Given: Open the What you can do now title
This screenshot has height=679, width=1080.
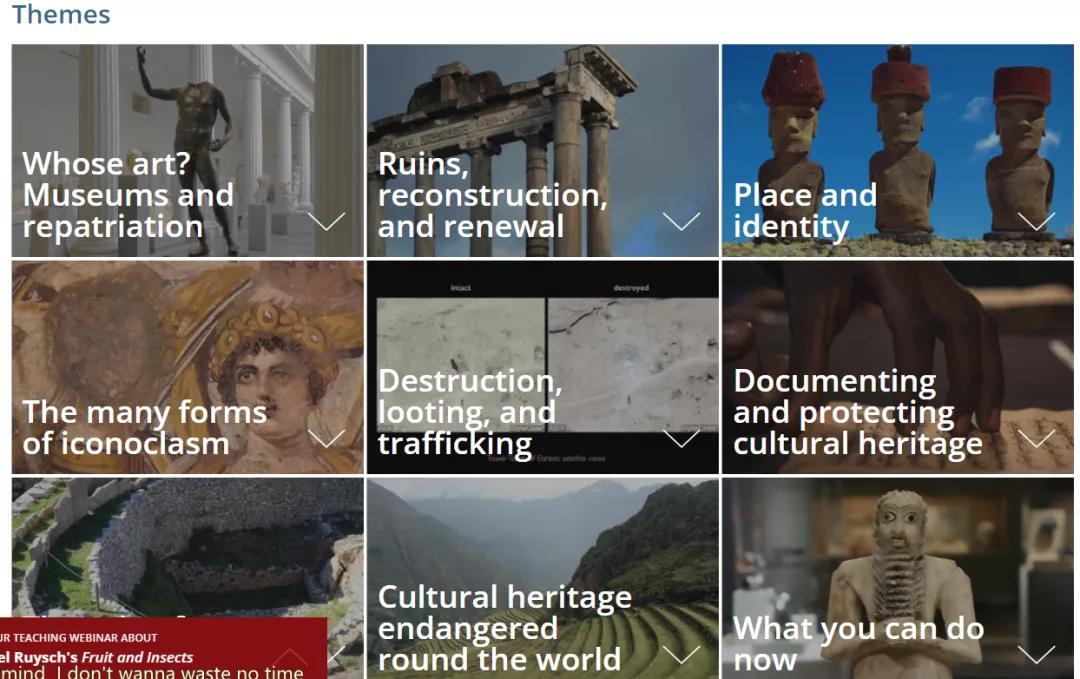Looking at the screenshot, I should pyautogui.click(x=858, y=644).
